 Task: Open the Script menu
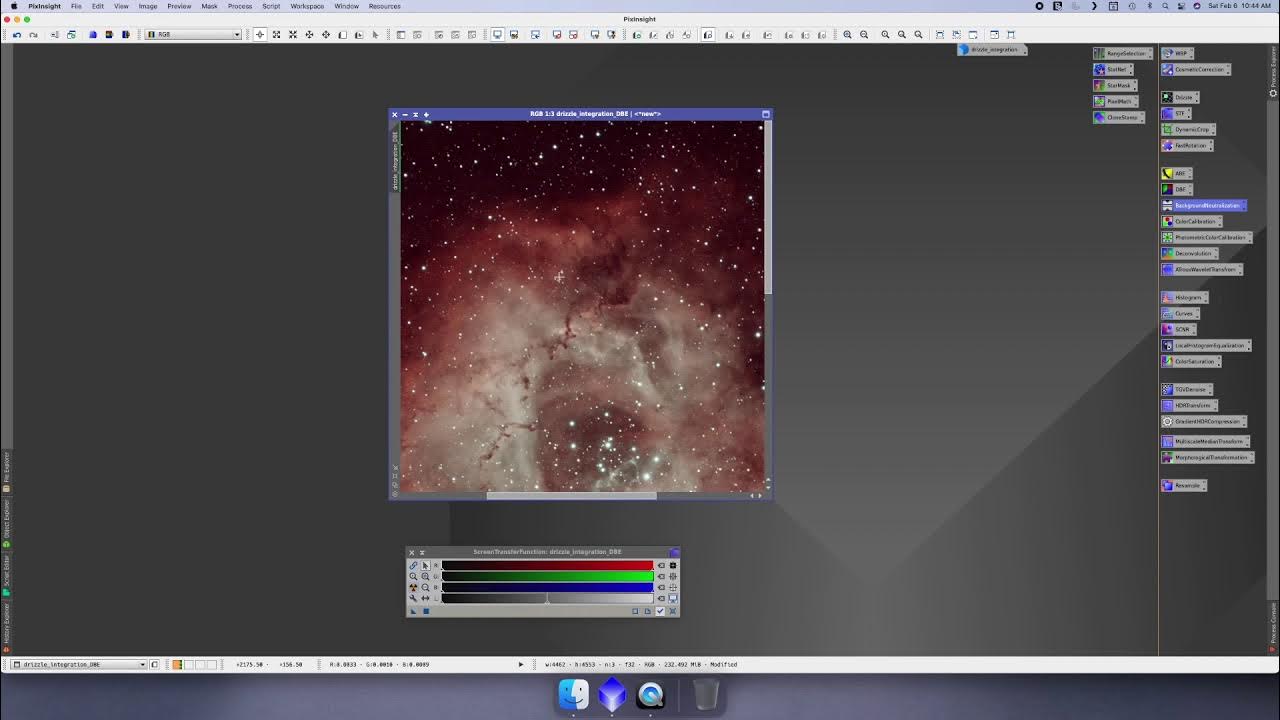(x=271, y=6)
